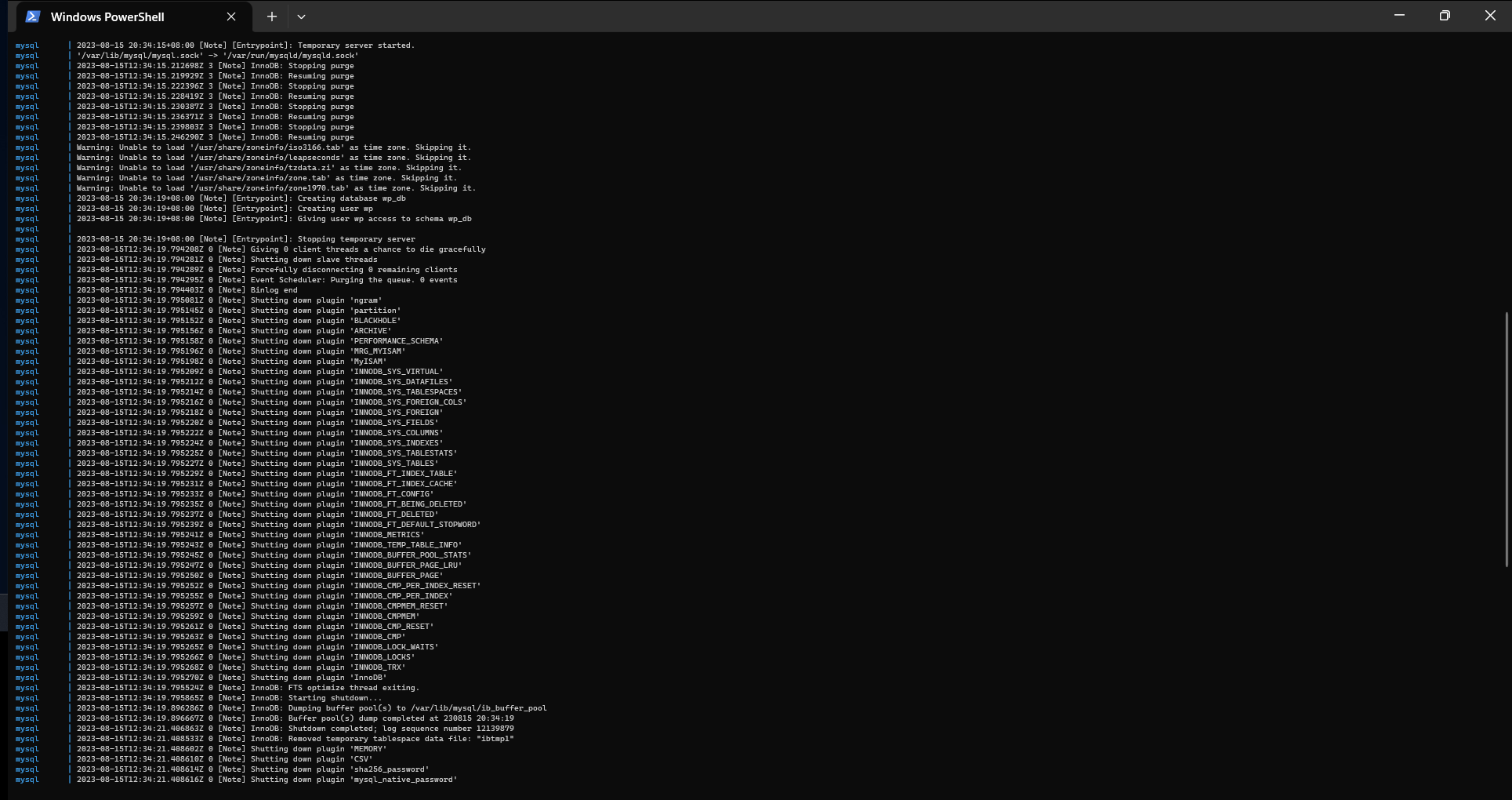Click the "Shutting down plugin 'PERFORMANCE_SCHEMA'" line
This screenshot has height=800, width=1512.
point(259,341)
